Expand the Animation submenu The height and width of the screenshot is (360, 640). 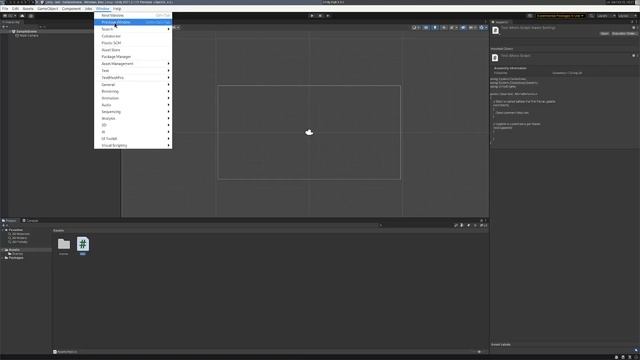[133, 98]
